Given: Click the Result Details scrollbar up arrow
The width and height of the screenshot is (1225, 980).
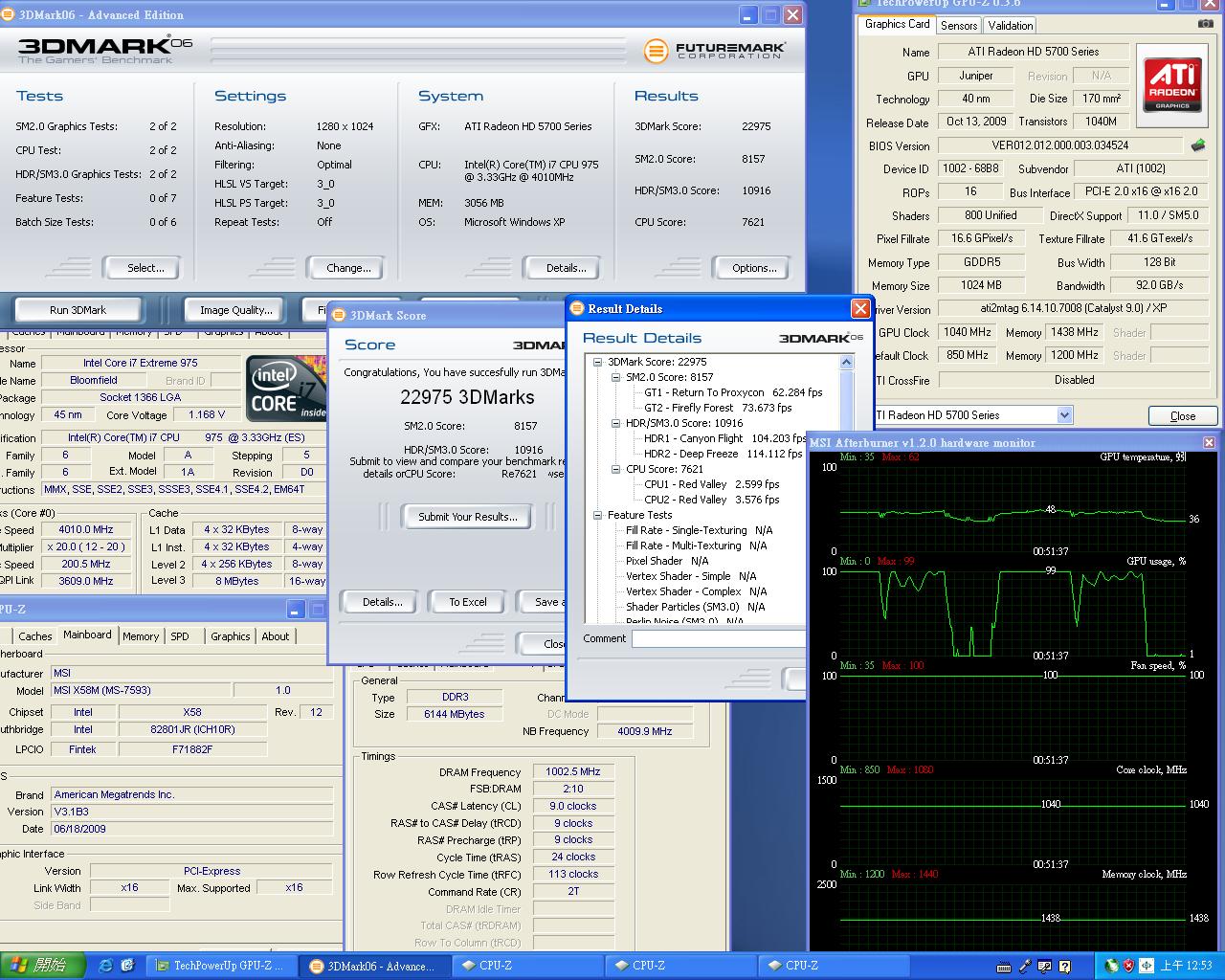Looking at the screenshot, I should [846, 362].
